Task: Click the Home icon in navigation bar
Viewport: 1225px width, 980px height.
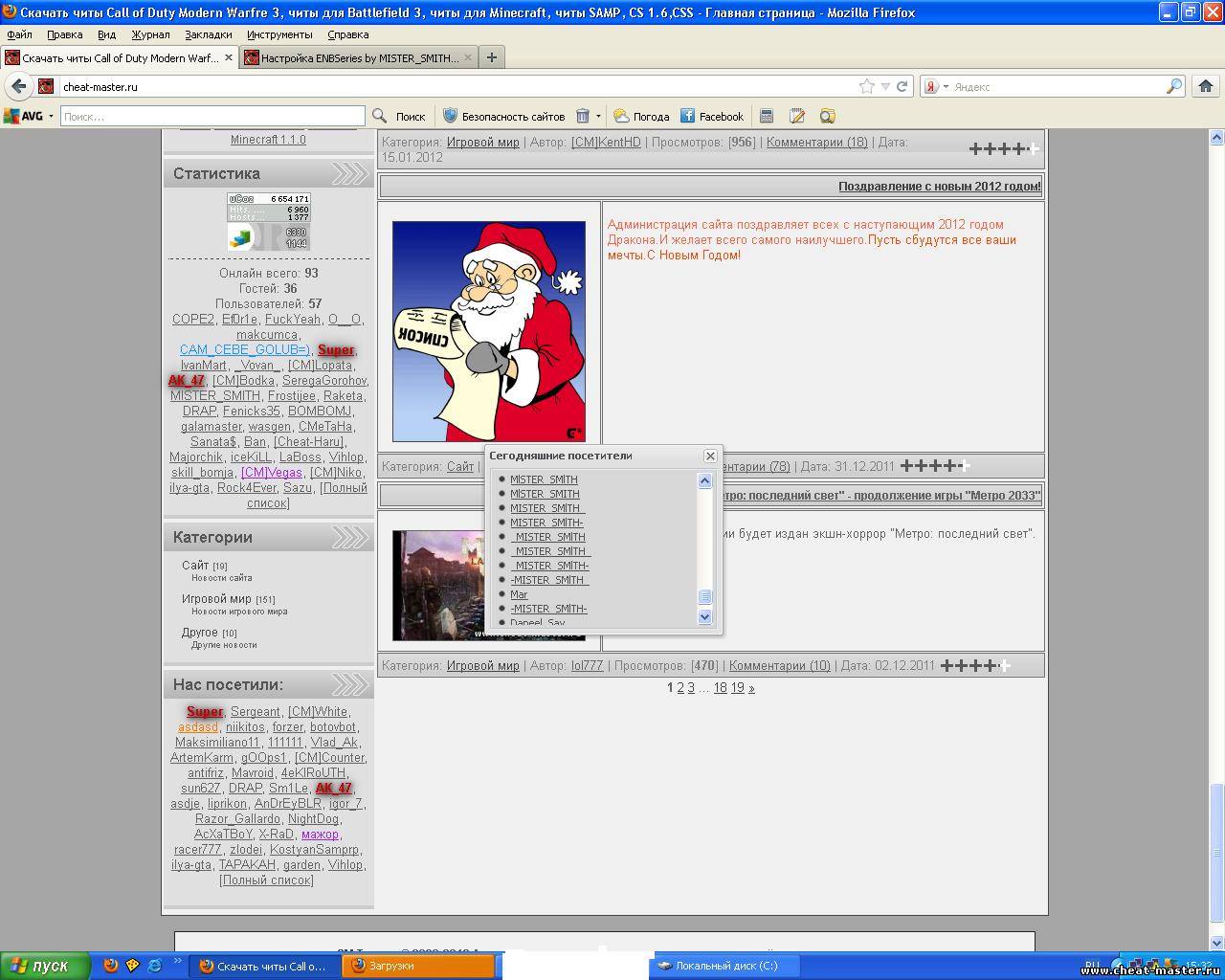Action: [x=1206, y=86]
